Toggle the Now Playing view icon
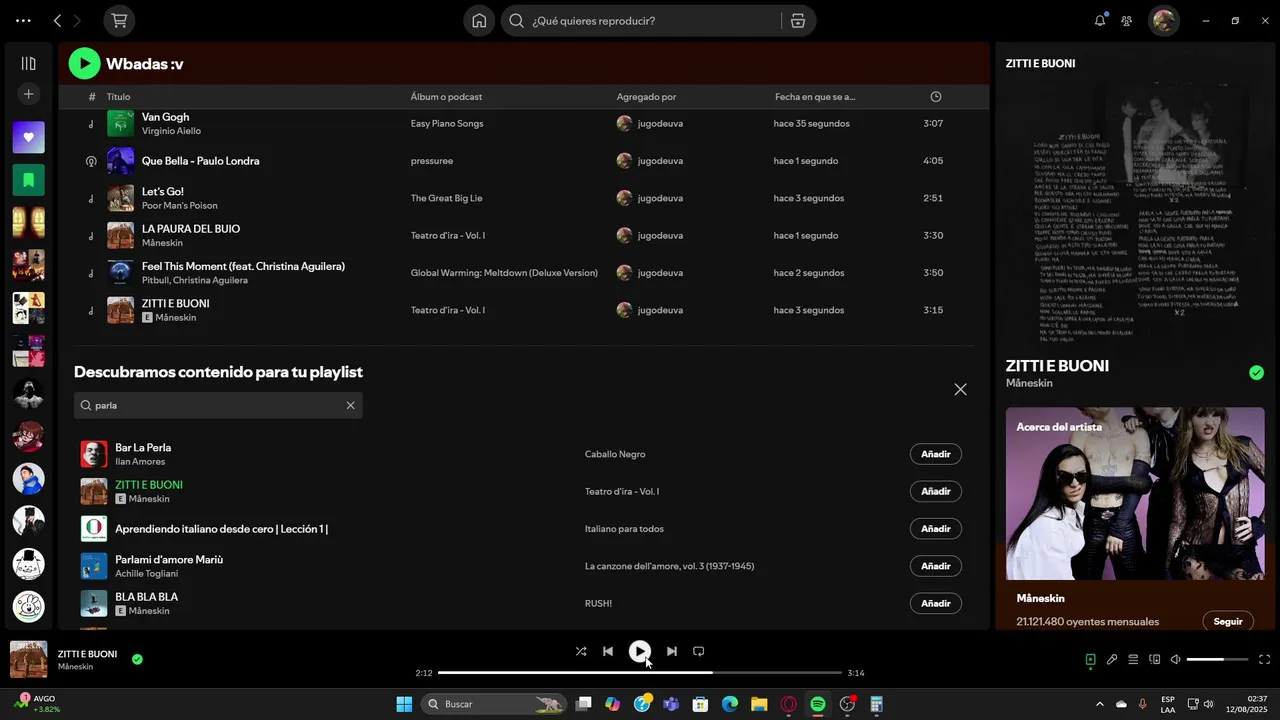 coord(1091,659)
